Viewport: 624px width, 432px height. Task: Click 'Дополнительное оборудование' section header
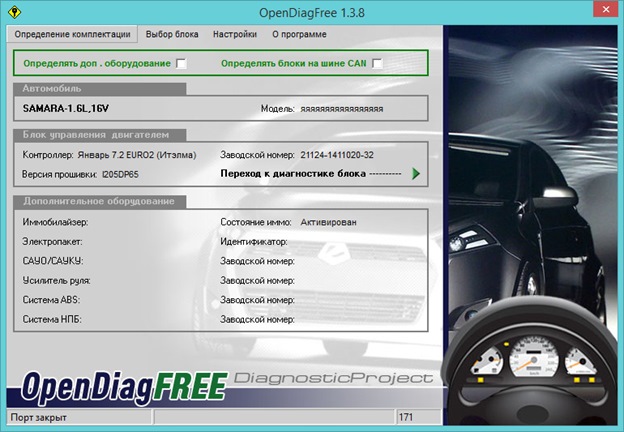pyautogui.click(x=99, y=201)
